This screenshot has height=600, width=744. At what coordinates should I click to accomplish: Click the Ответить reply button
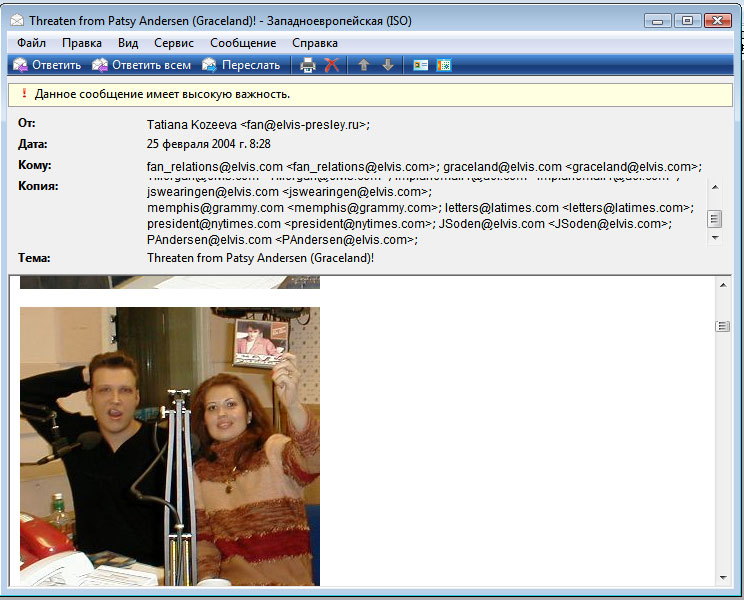tap(47, 65)
